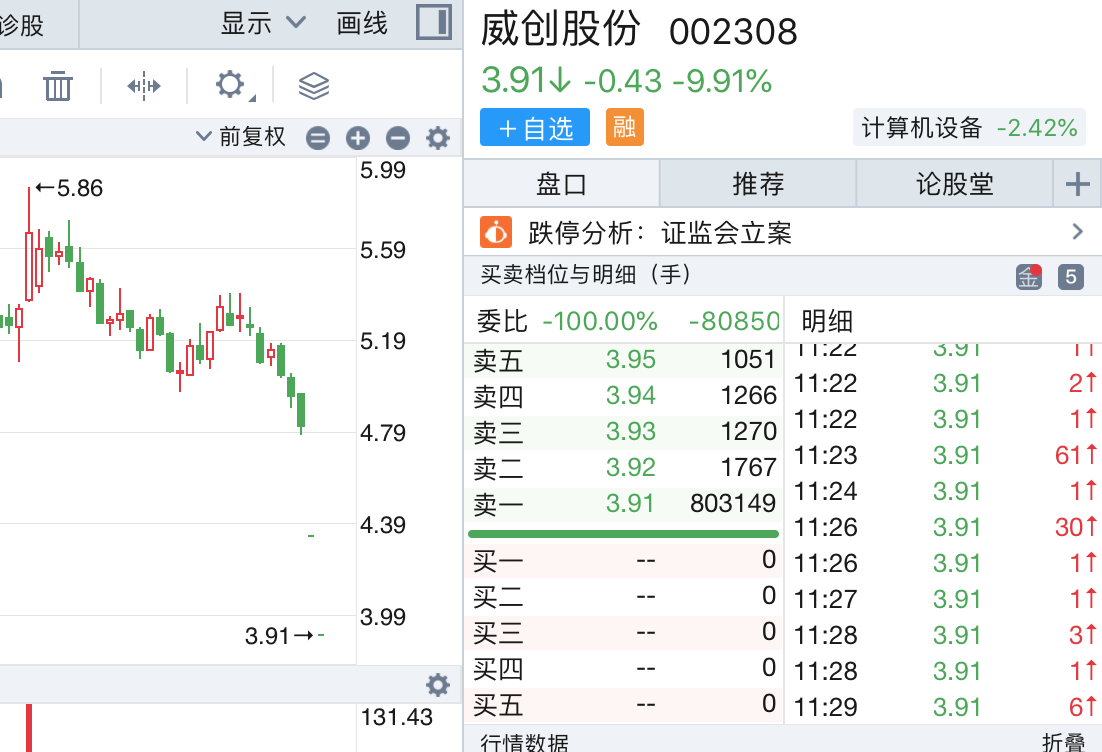The width and height of the screenshot is (1102, 752).
Task: Open the lower indicator panel gear
Action: (437, 685)
